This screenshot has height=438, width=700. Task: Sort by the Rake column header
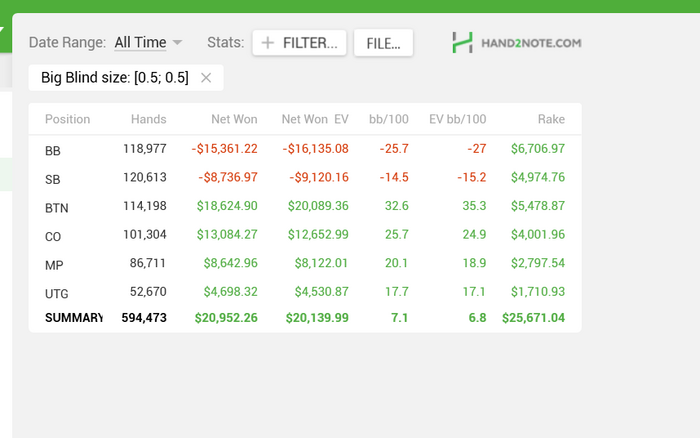pos(551,119)
